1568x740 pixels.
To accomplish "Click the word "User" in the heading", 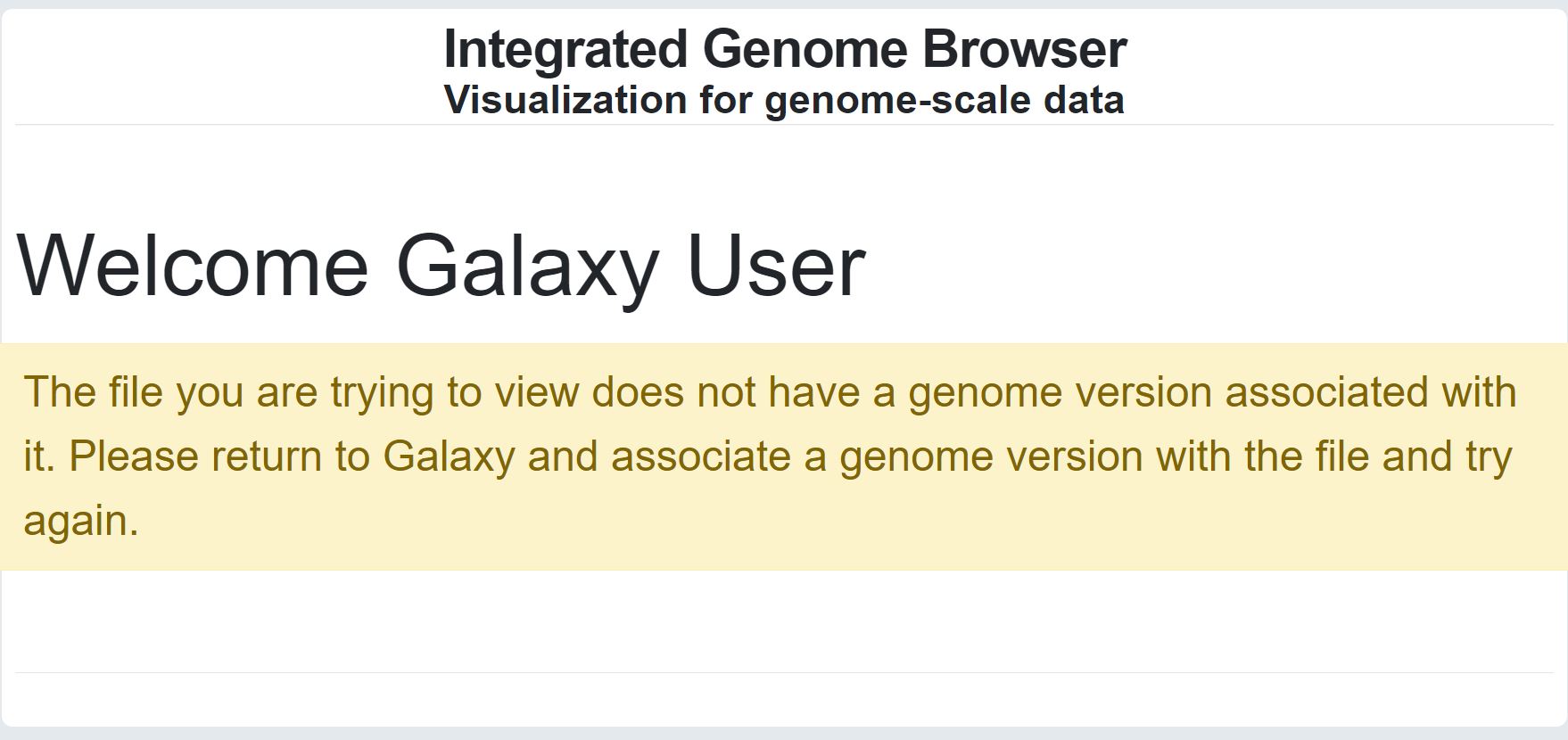I will point(776,265).
